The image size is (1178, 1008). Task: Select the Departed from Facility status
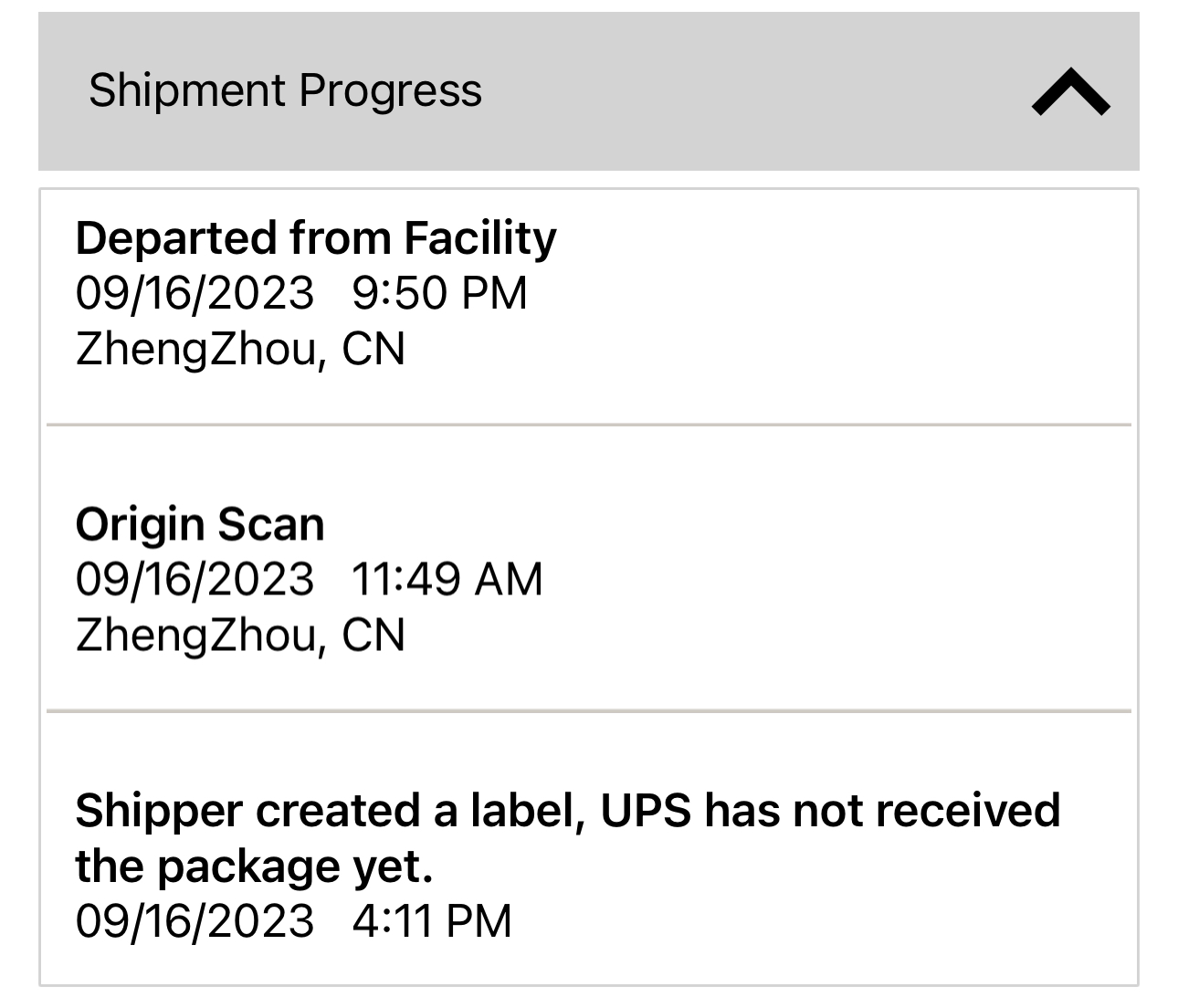click(315, 238)
